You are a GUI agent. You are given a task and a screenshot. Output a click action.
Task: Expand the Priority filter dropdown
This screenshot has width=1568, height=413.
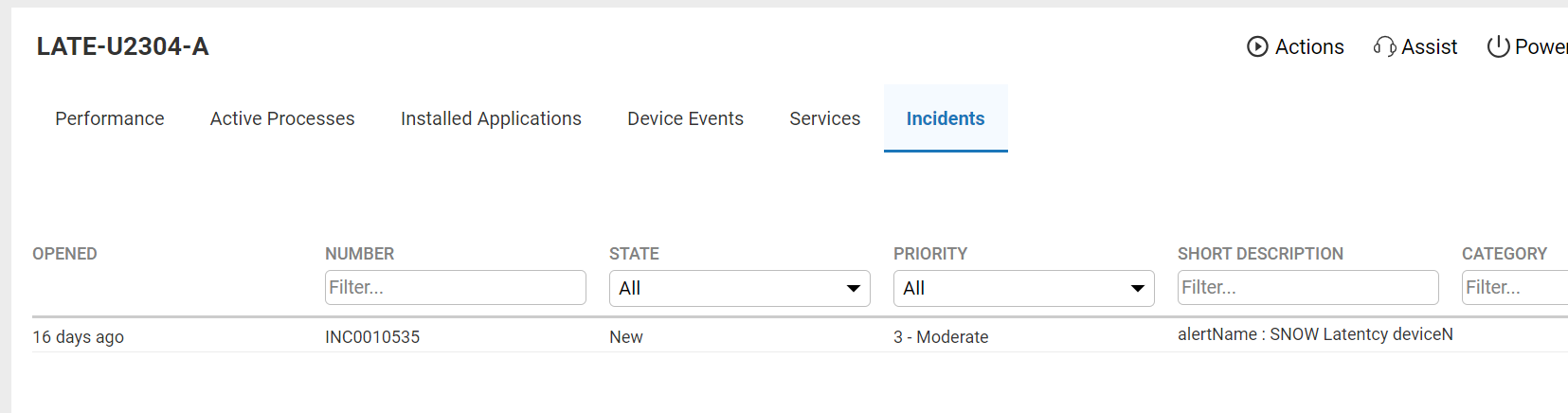tap(1023, 288)
